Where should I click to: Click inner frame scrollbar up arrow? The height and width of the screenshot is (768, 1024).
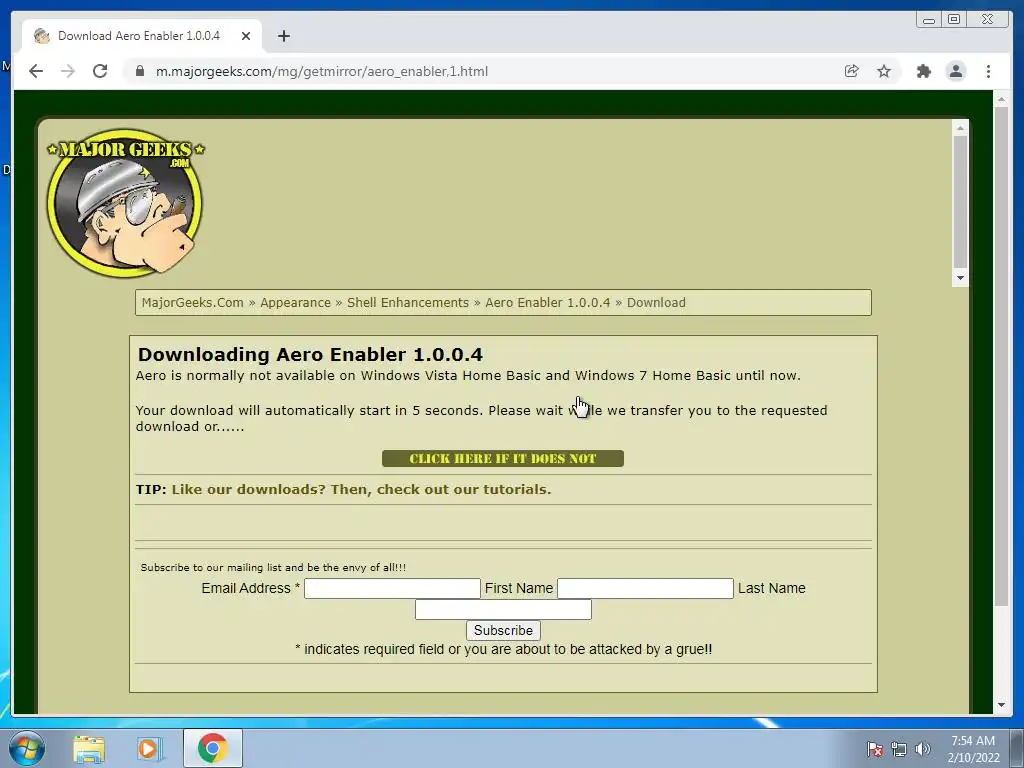[960, 128]
